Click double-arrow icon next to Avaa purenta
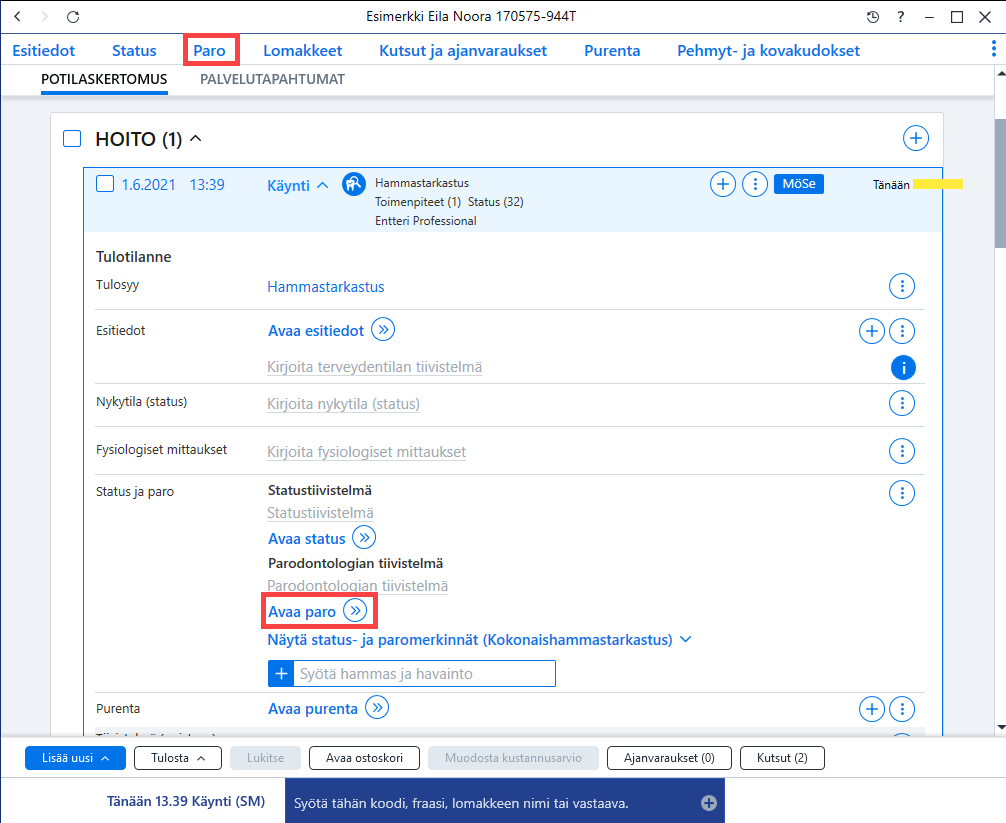This screenshot has height=823, width=1006. click(377, 708)
